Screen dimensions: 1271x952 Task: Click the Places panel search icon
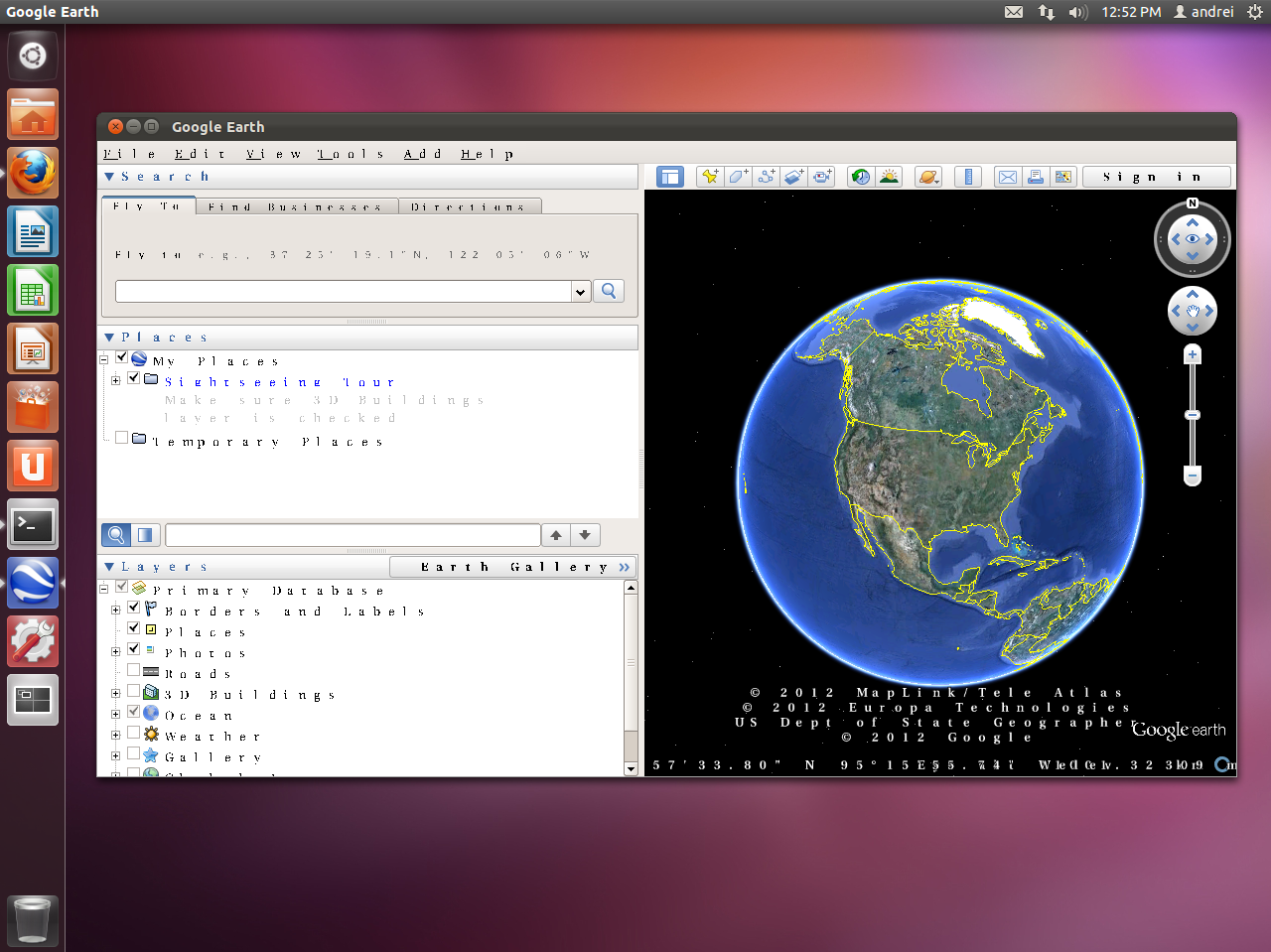point(116,535)
